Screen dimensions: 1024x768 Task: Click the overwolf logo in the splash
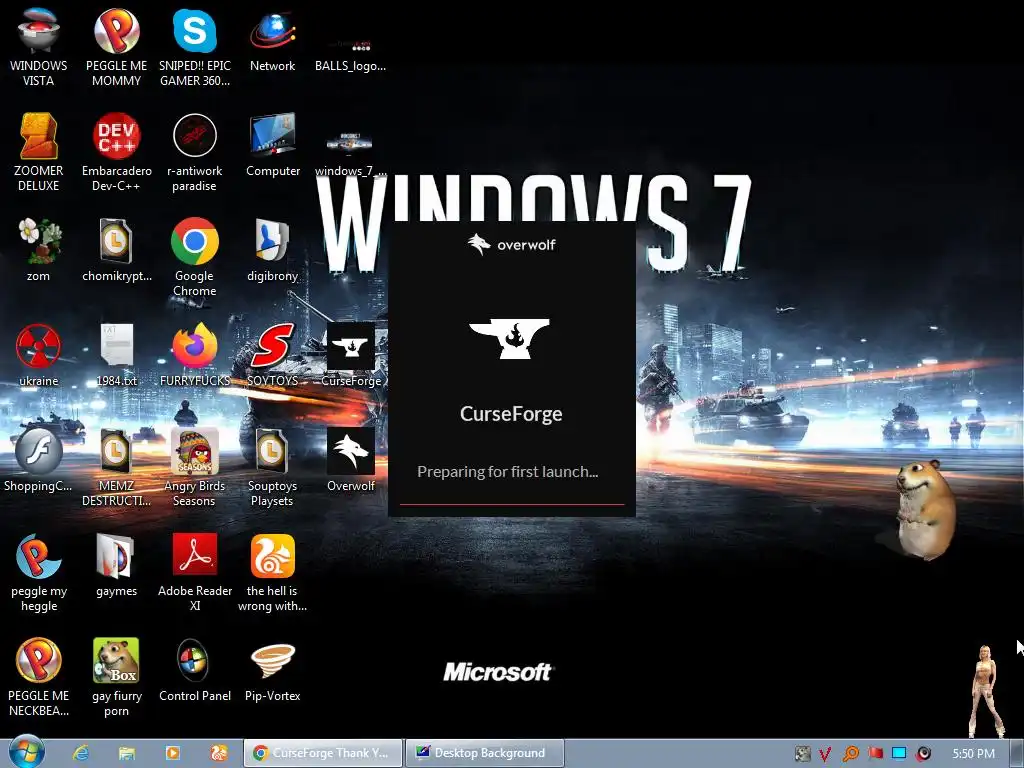point(512,245)
